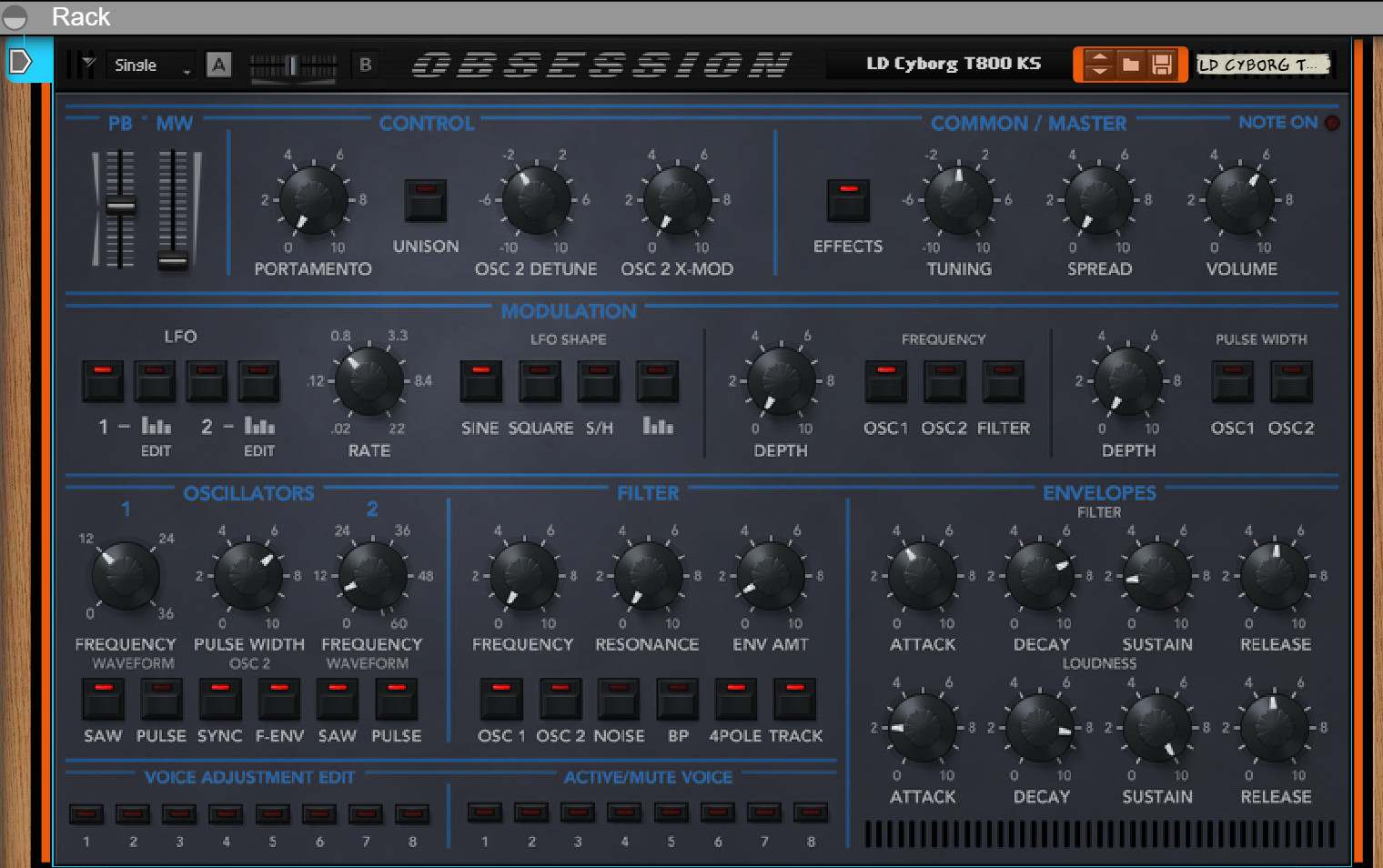Click the oscillator PULSE WIDTH knob

248,576
